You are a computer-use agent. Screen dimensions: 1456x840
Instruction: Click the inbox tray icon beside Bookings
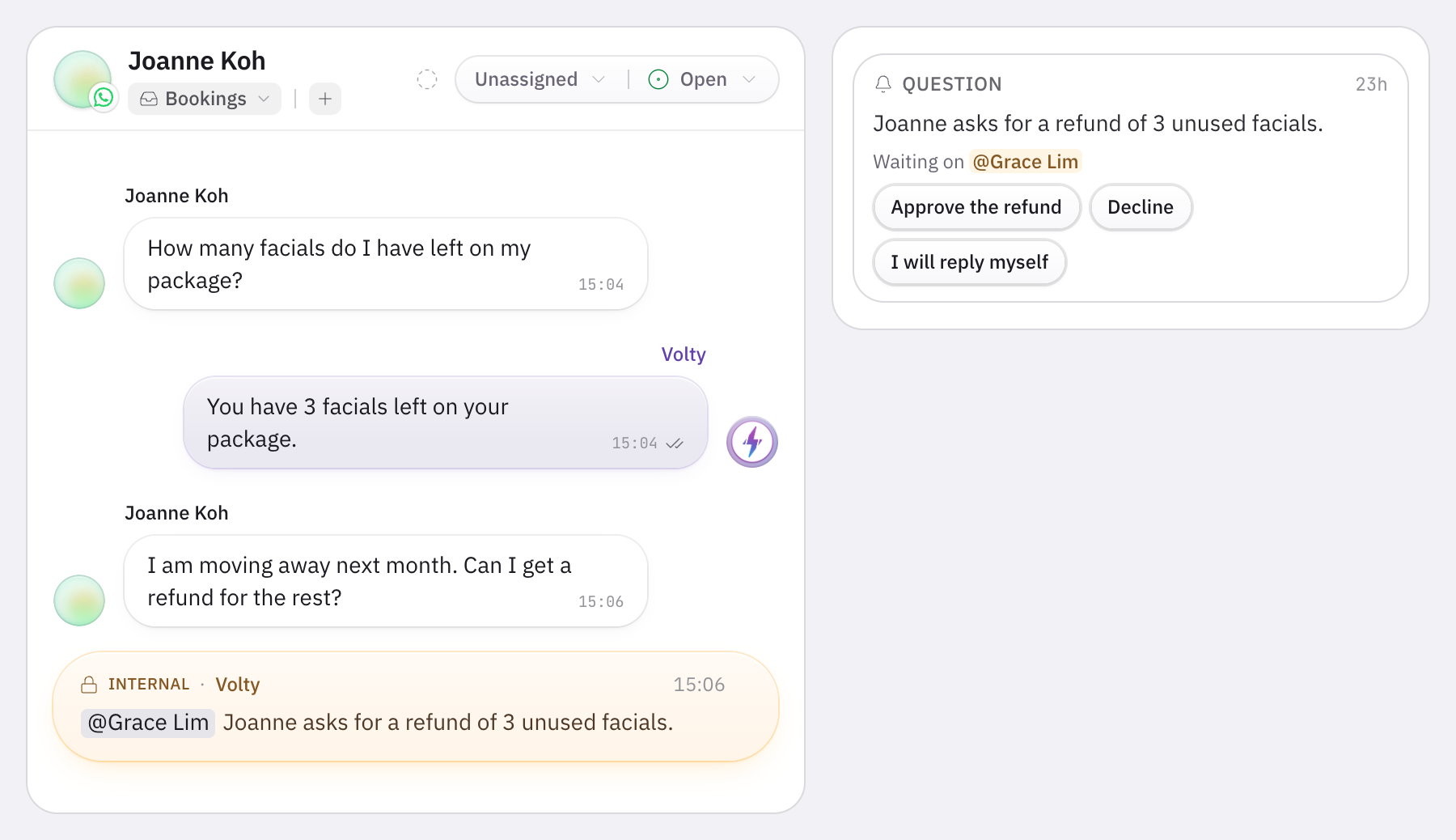[149, 99]
